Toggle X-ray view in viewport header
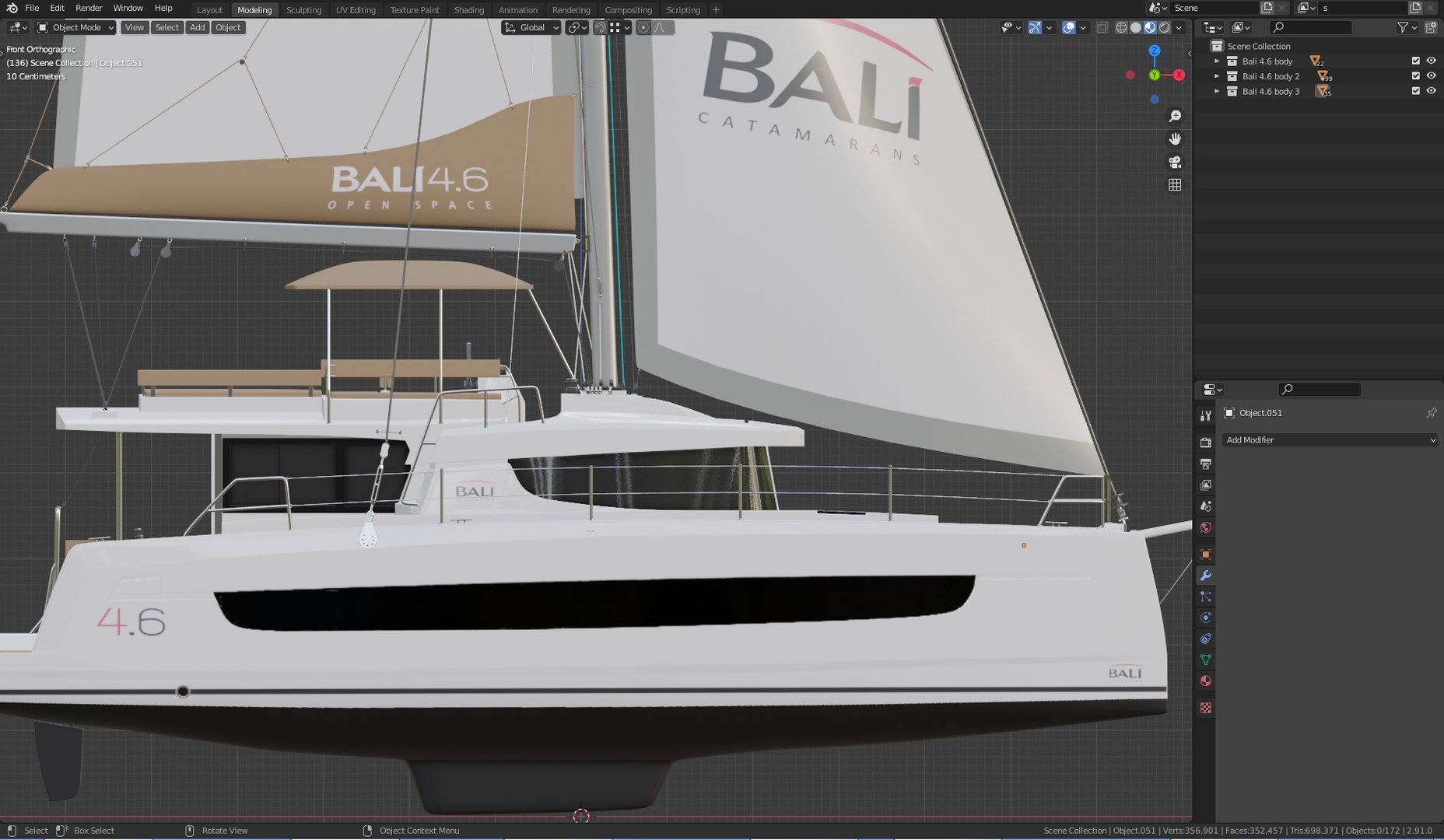 coord(1102,27)
